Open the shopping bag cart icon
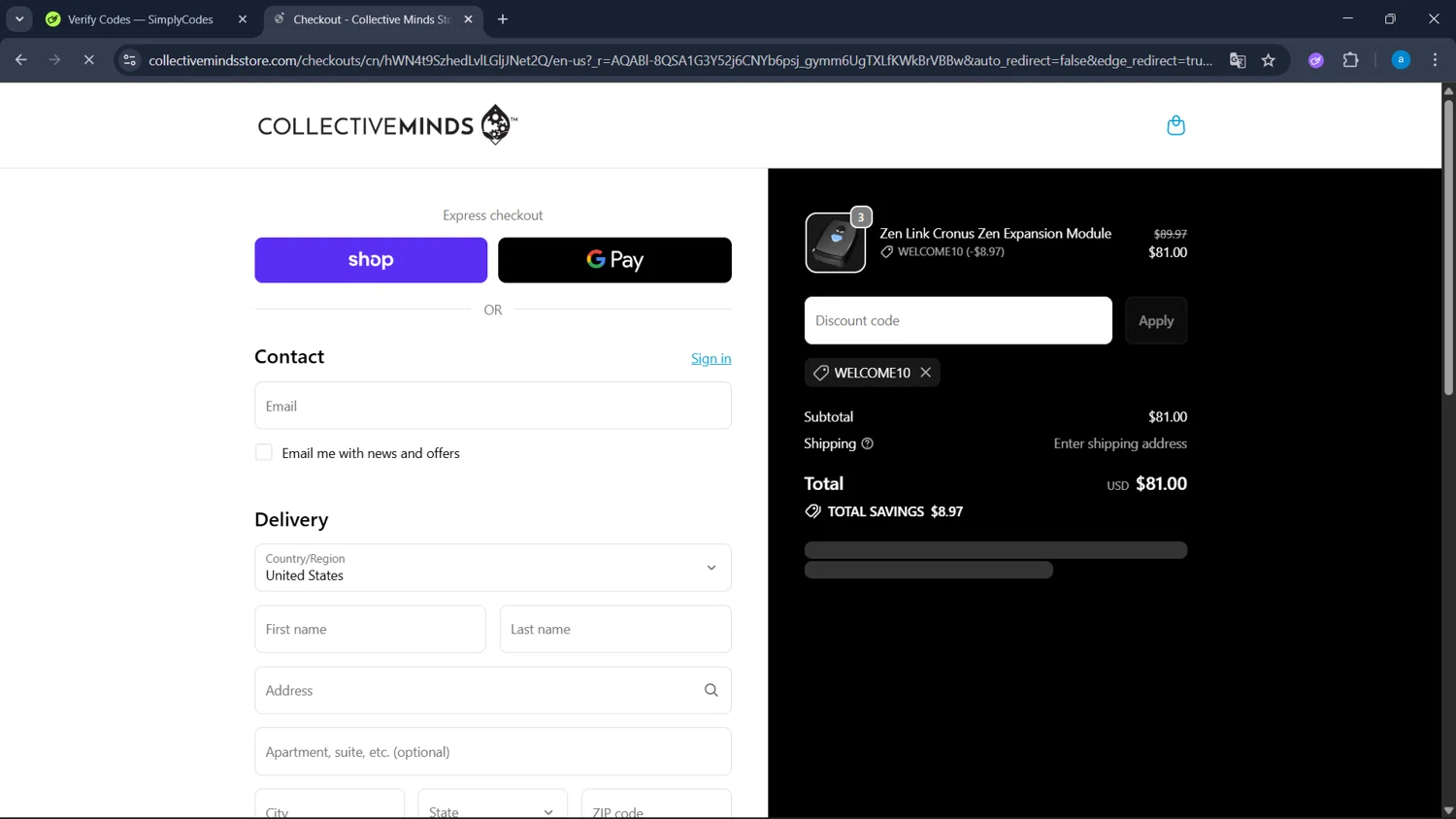The image size is (1456, 819). point(1175,125)
